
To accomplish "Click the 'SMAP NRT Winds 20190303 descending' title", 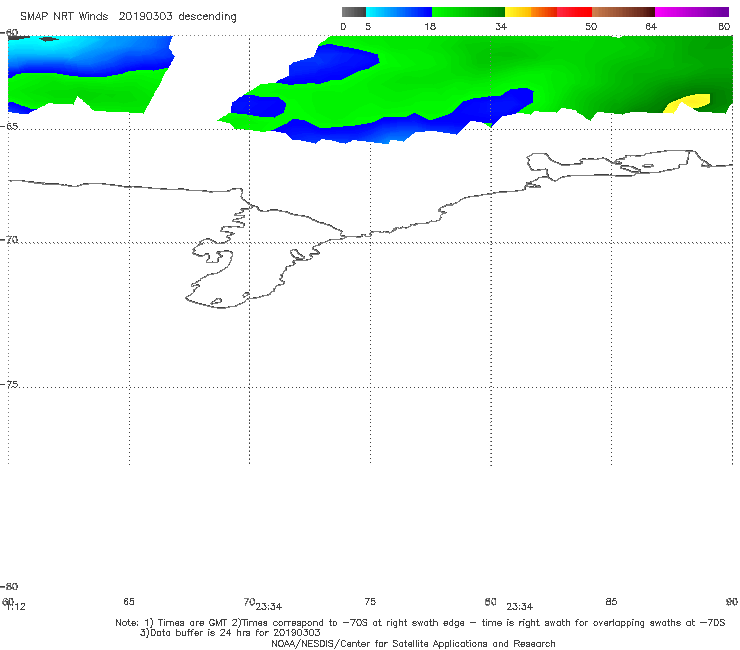I will (x=128, y=17).
